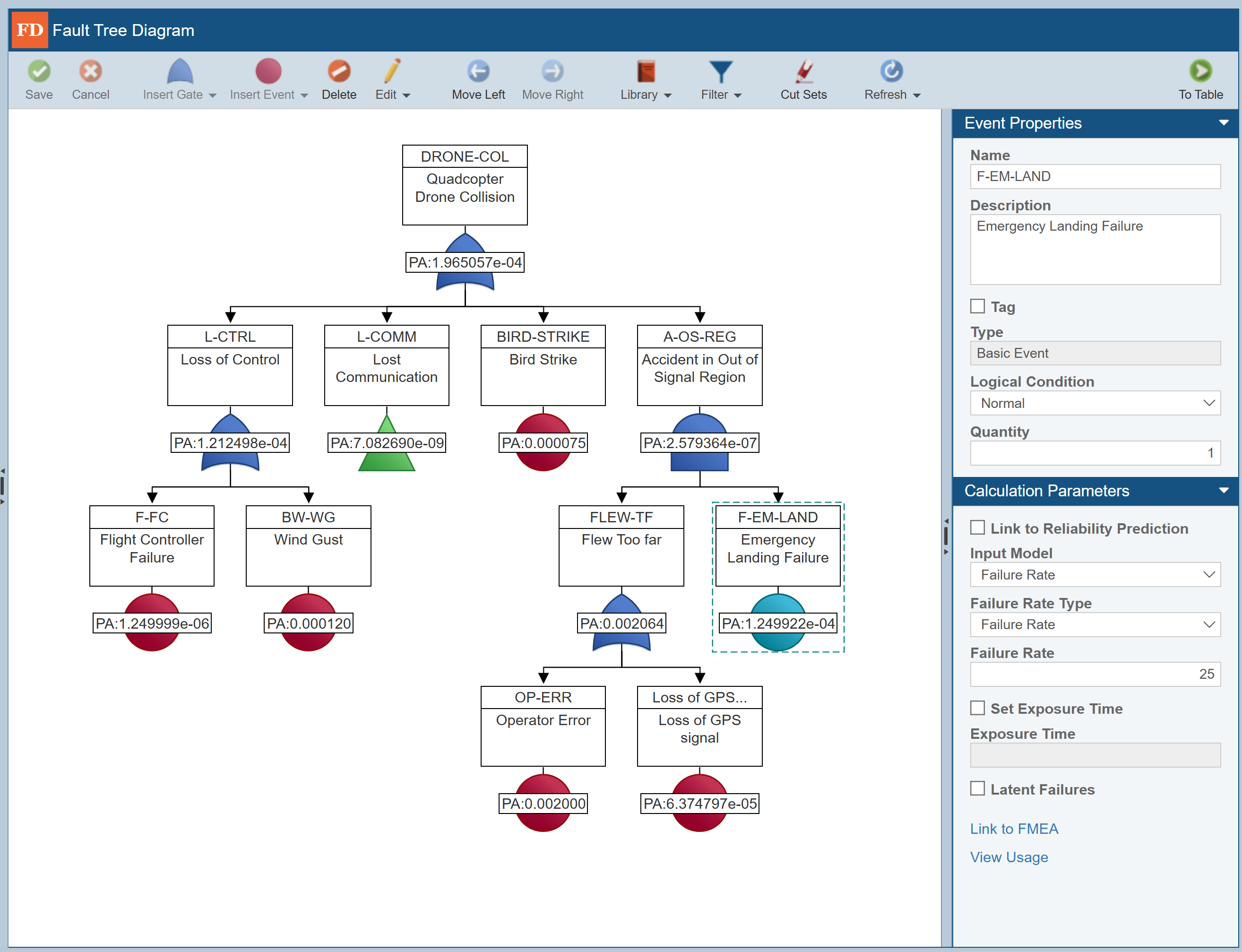The height and width of the screenshot is (952, 1242).
Task: Collapse the Event Properties panel
Action: pos(1223,123)
